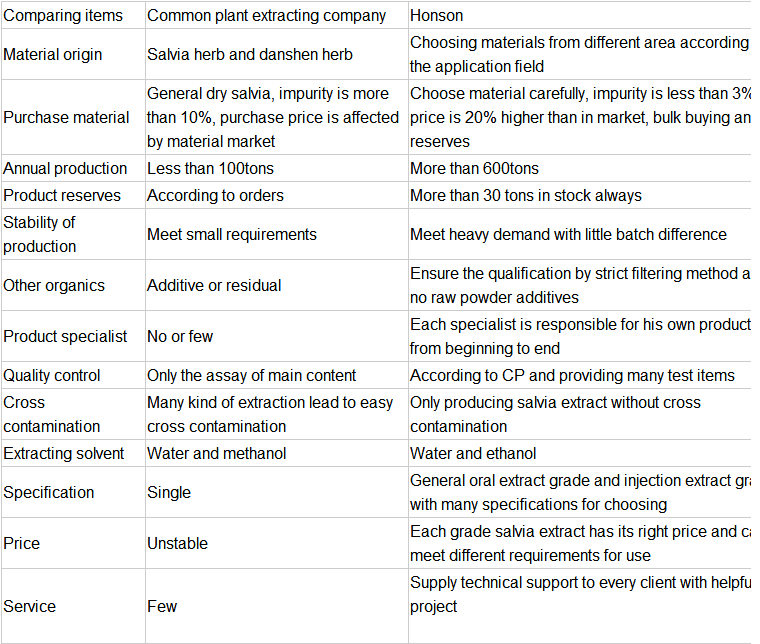Select the 'Meet small requirements' cell
The image size is (760, 644).
[x=232, y=234]
